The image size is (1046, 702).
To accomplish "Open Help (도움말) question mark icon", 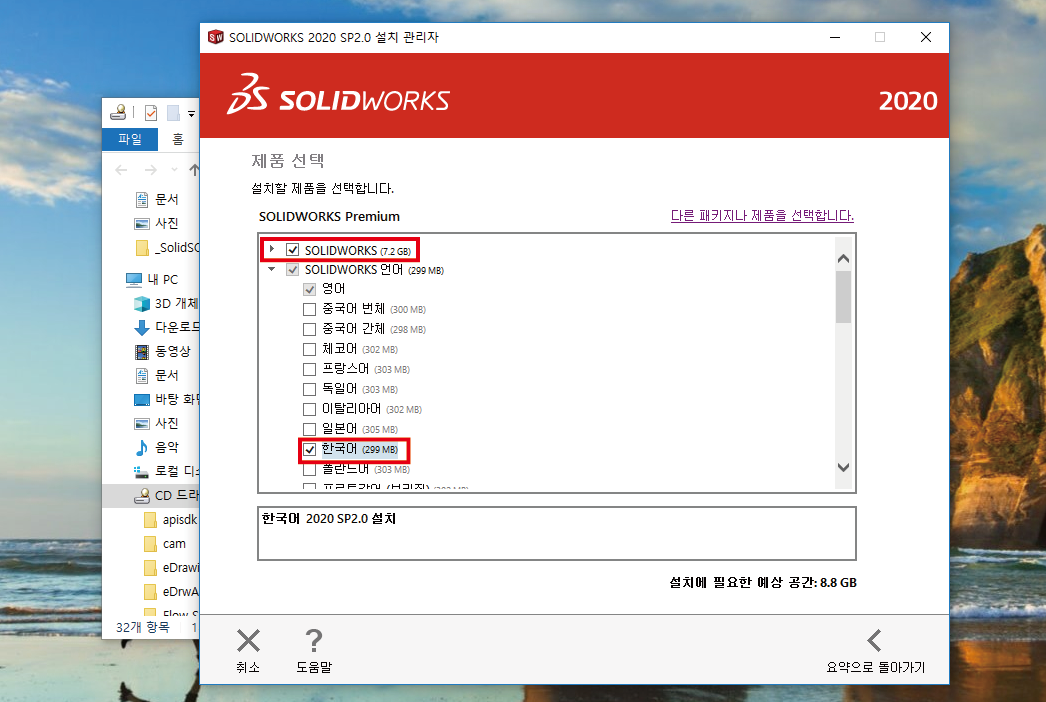I will [314, 641].
